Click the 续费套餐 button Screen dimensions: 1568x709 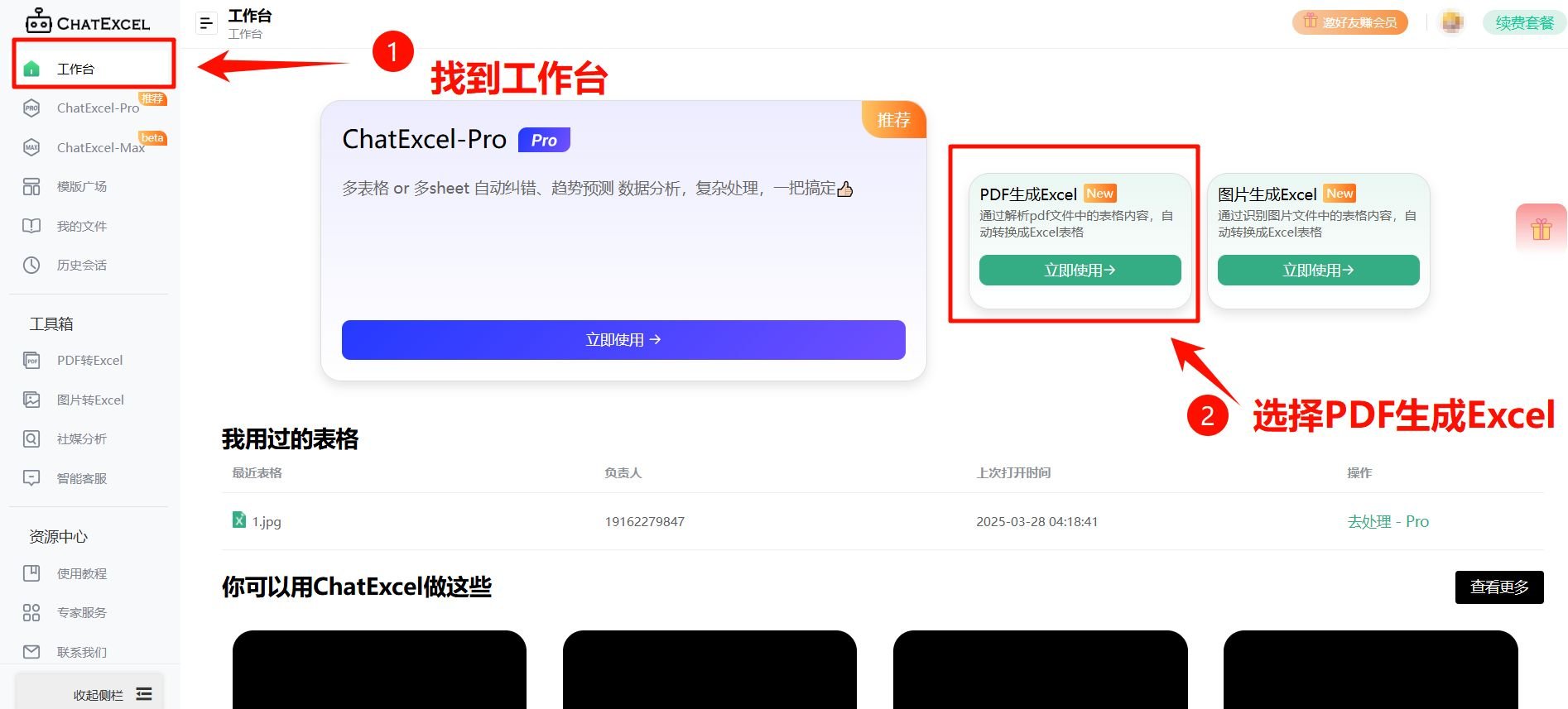pos(1523,22)
